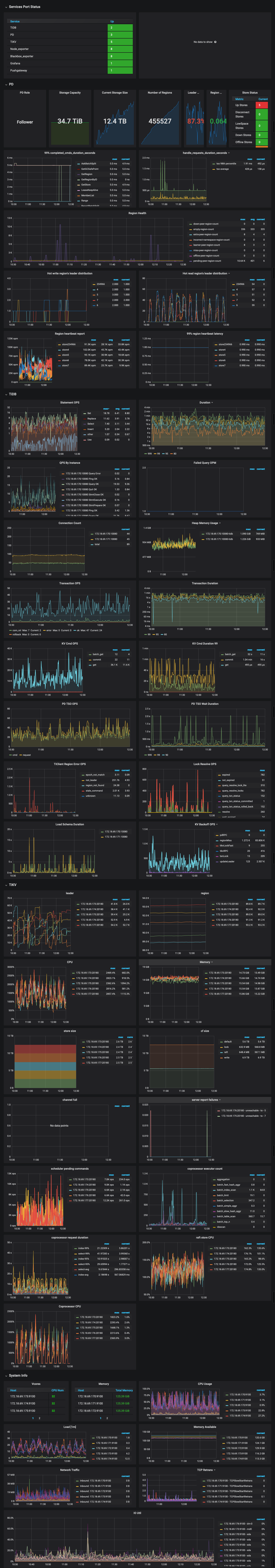Sort services table by Service column header
The height and width of the screenshot is (1568, 275).
[x=15, y=21]
